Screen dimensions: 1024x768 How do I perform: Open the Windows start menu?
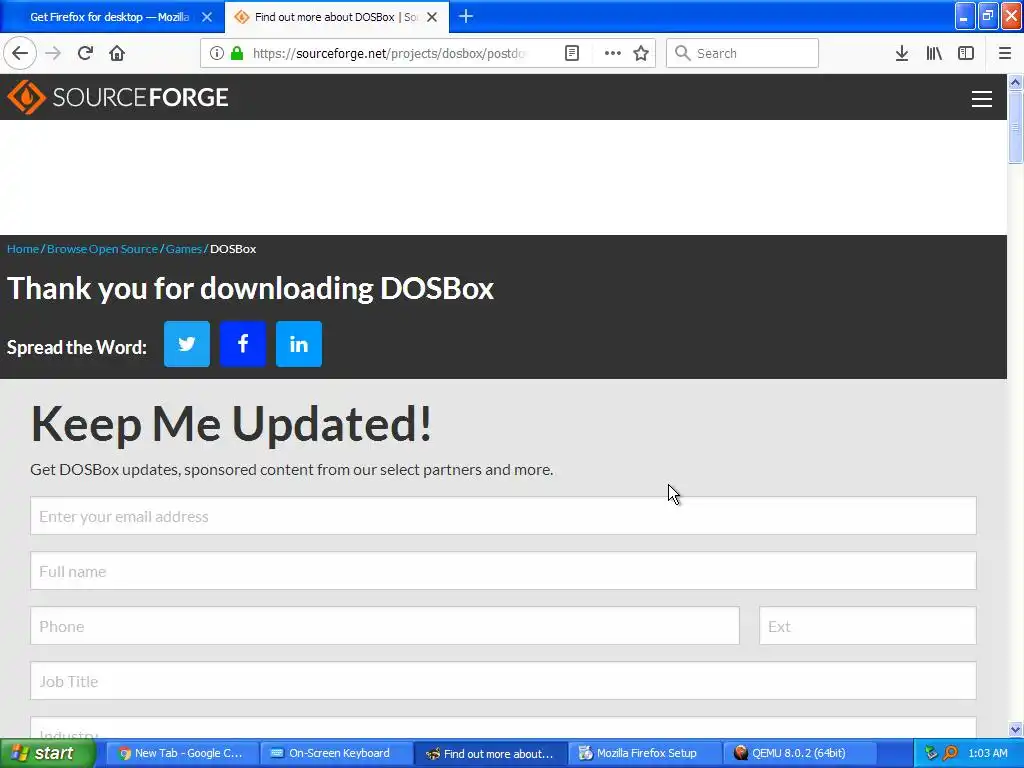[x=47, y=753]
